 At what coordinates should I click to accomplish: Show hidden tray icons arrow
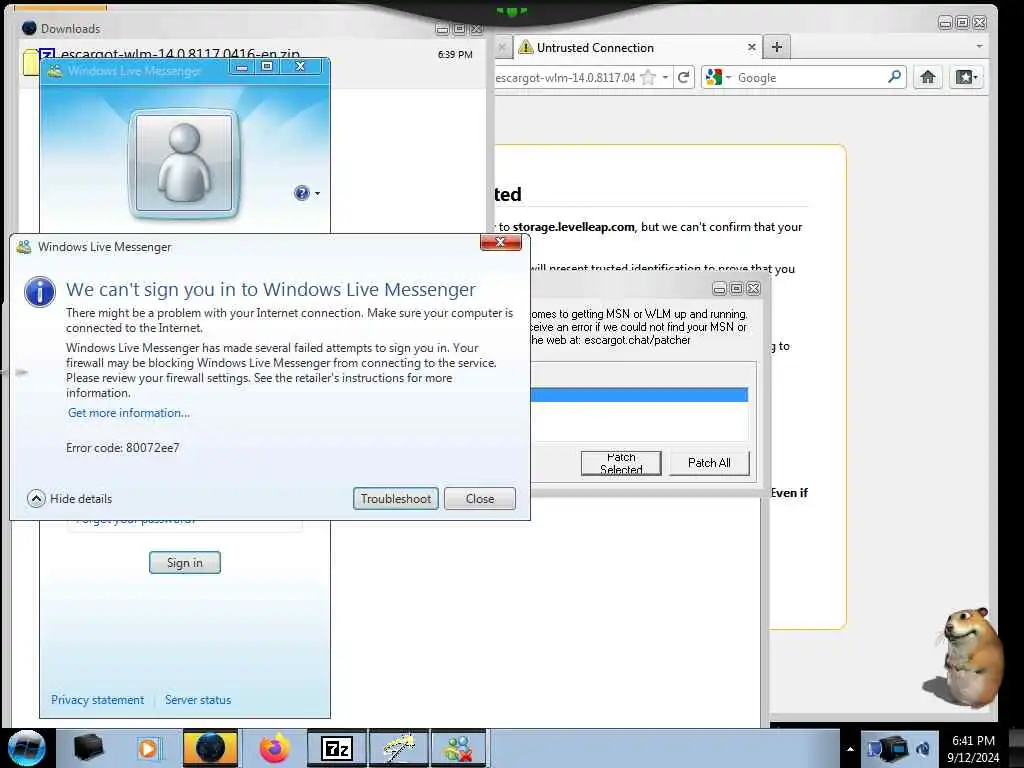coord(850,749)
